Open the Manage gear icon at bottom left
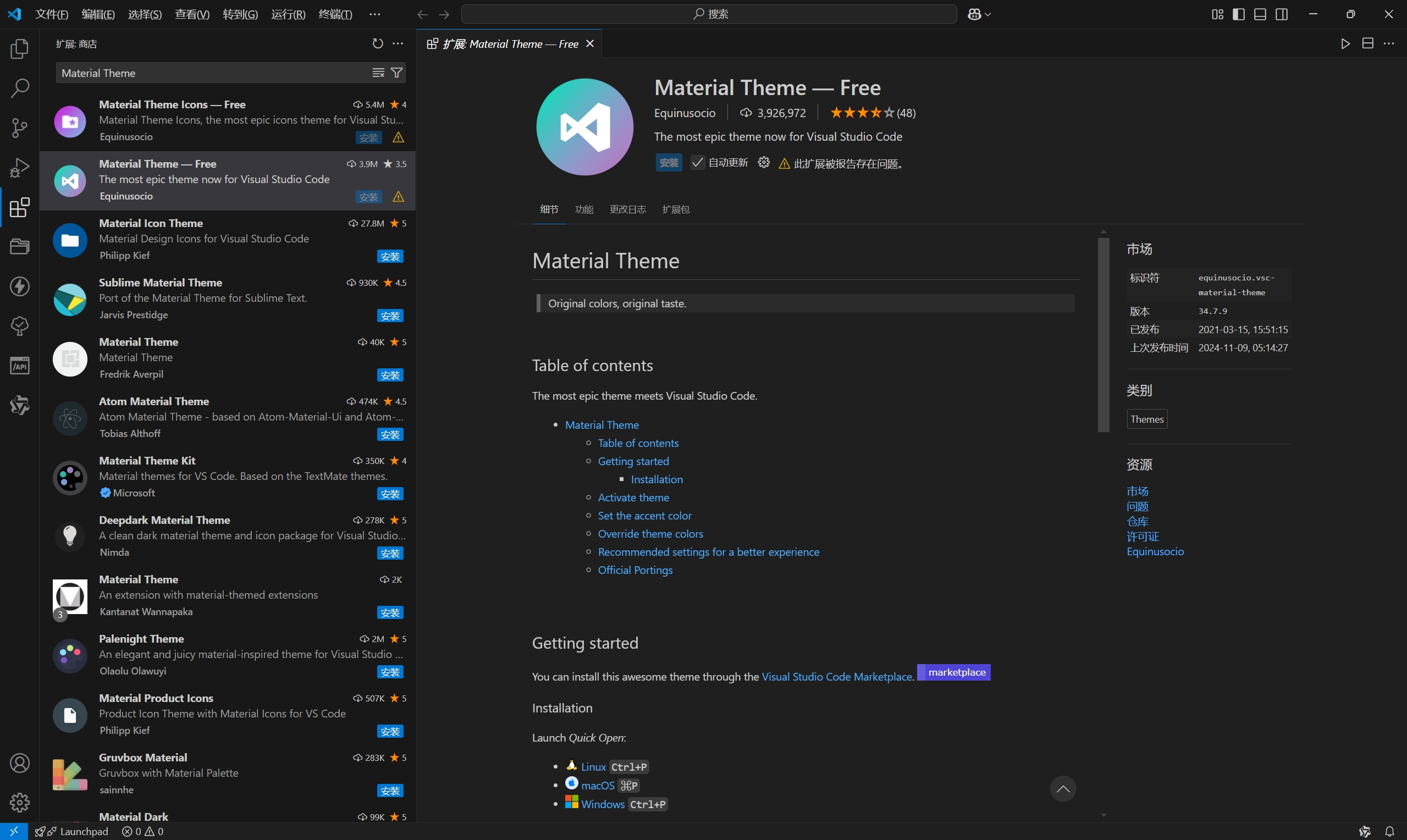 click(20, 802)
